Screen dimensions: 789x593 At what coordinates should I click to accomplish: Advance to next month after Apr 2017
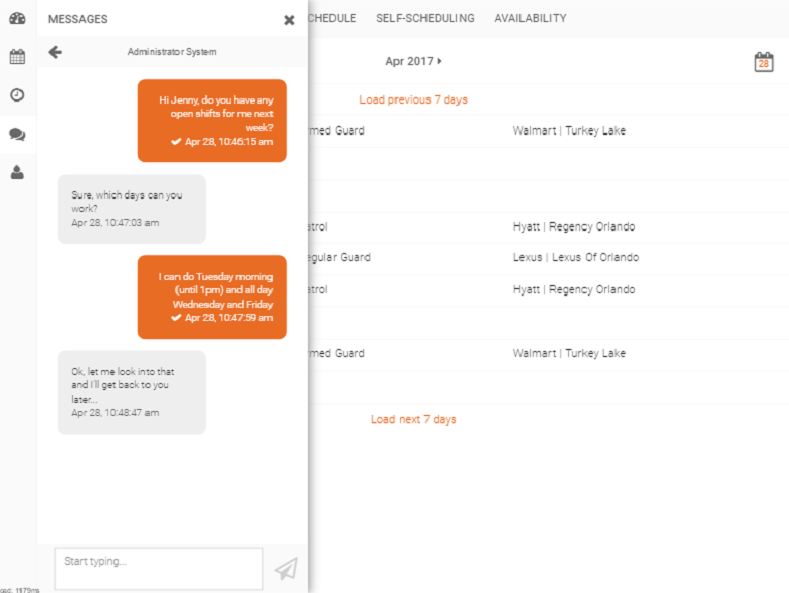tap(440, 62)
